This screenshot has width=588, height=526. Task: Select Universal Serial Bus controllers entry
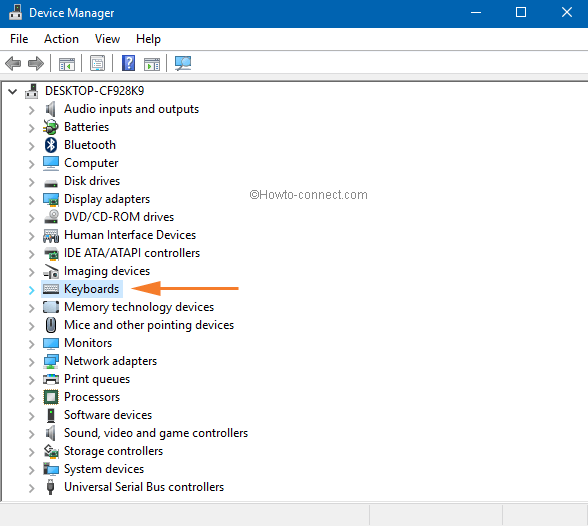[144, 487]
